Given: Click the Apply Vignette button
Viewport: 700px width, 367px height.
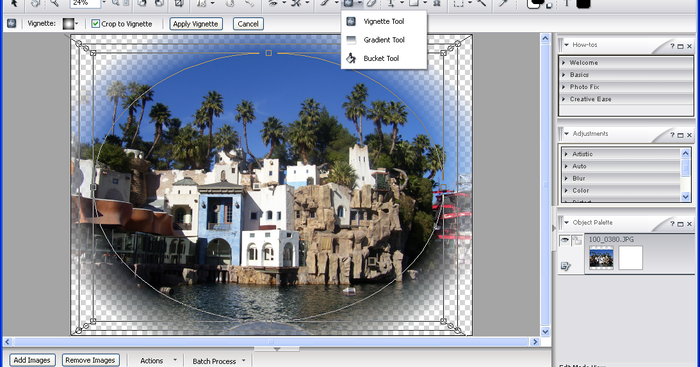Looking at the screenshot, I should [196, 24].
